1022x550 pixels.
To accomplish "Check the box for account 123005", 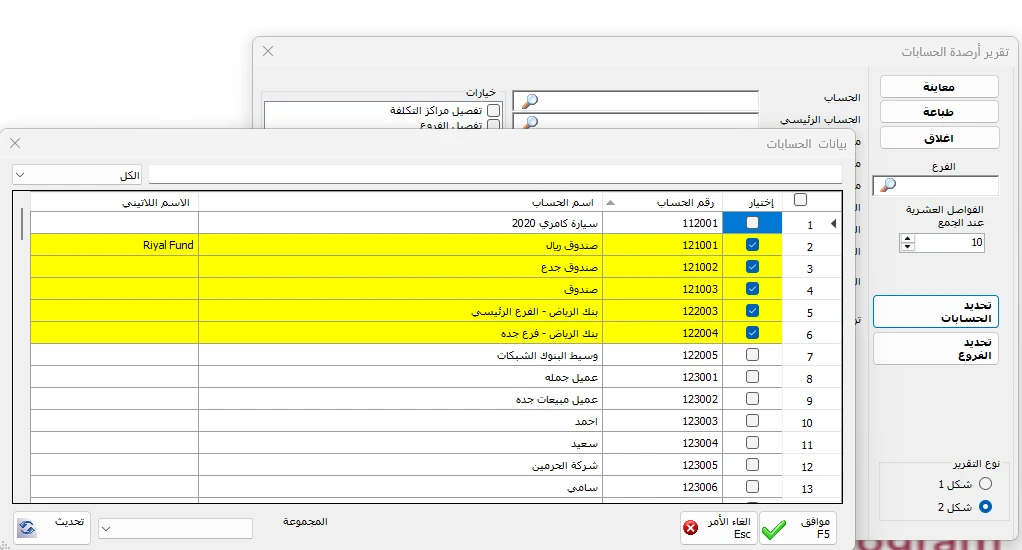I will click(x=752, y=465).
